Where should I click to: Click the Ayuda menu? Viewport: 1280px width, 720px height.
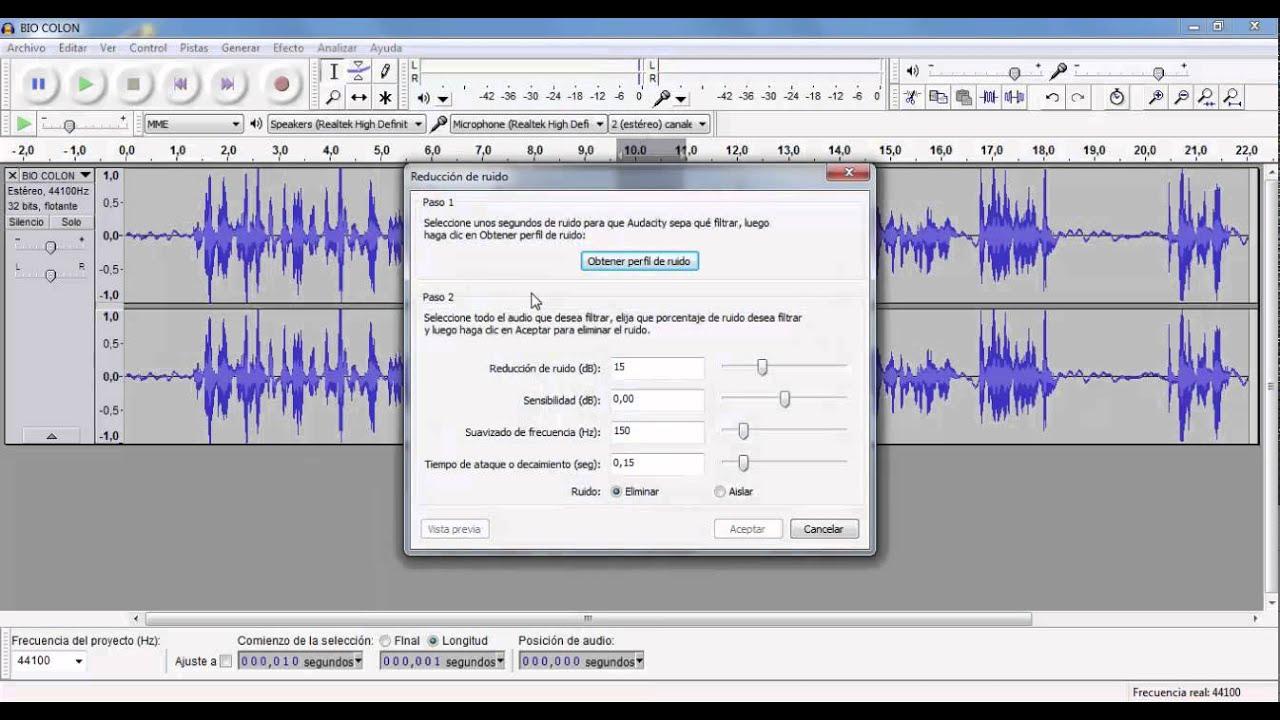(386, 48)
